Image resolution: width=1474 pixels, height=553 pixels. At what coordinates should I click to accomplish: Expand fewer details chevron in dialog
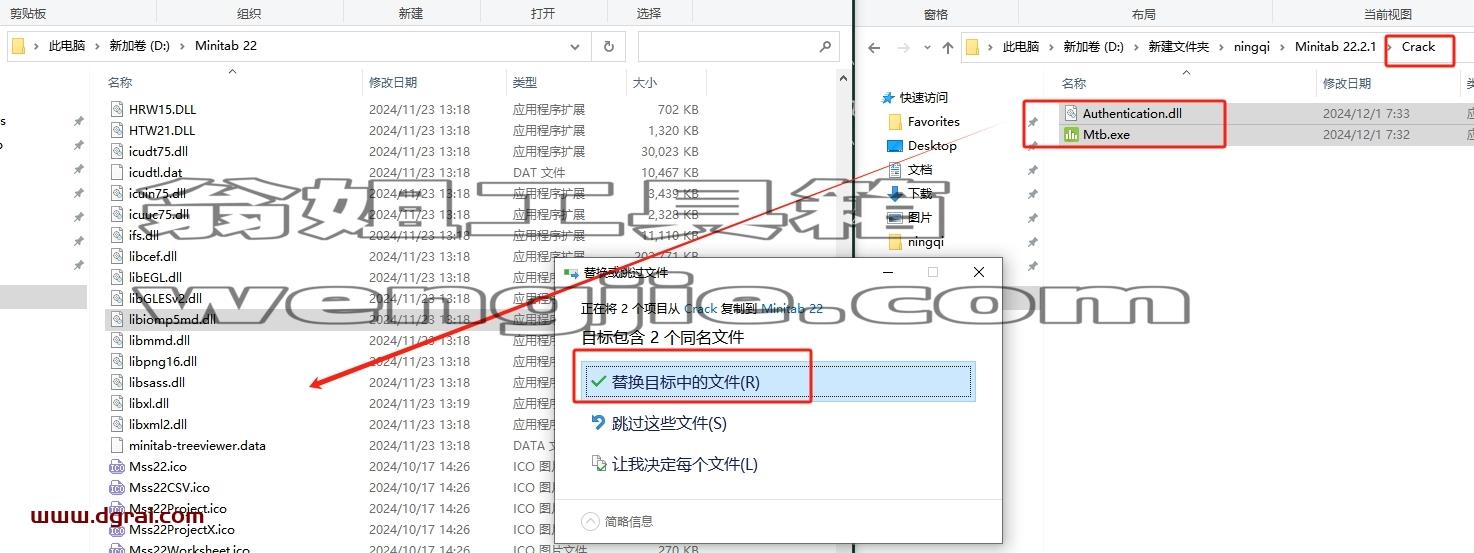[x=590, y=521]
